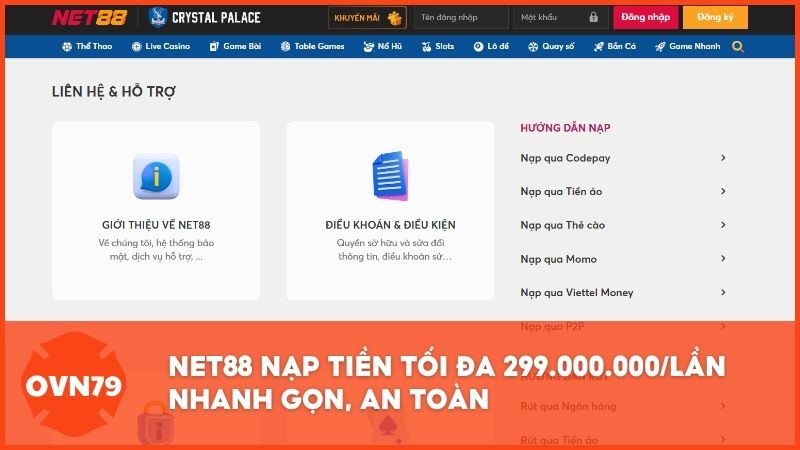
Task: Click the lottery ball icon for Lô đề
Action: [478, 47]
